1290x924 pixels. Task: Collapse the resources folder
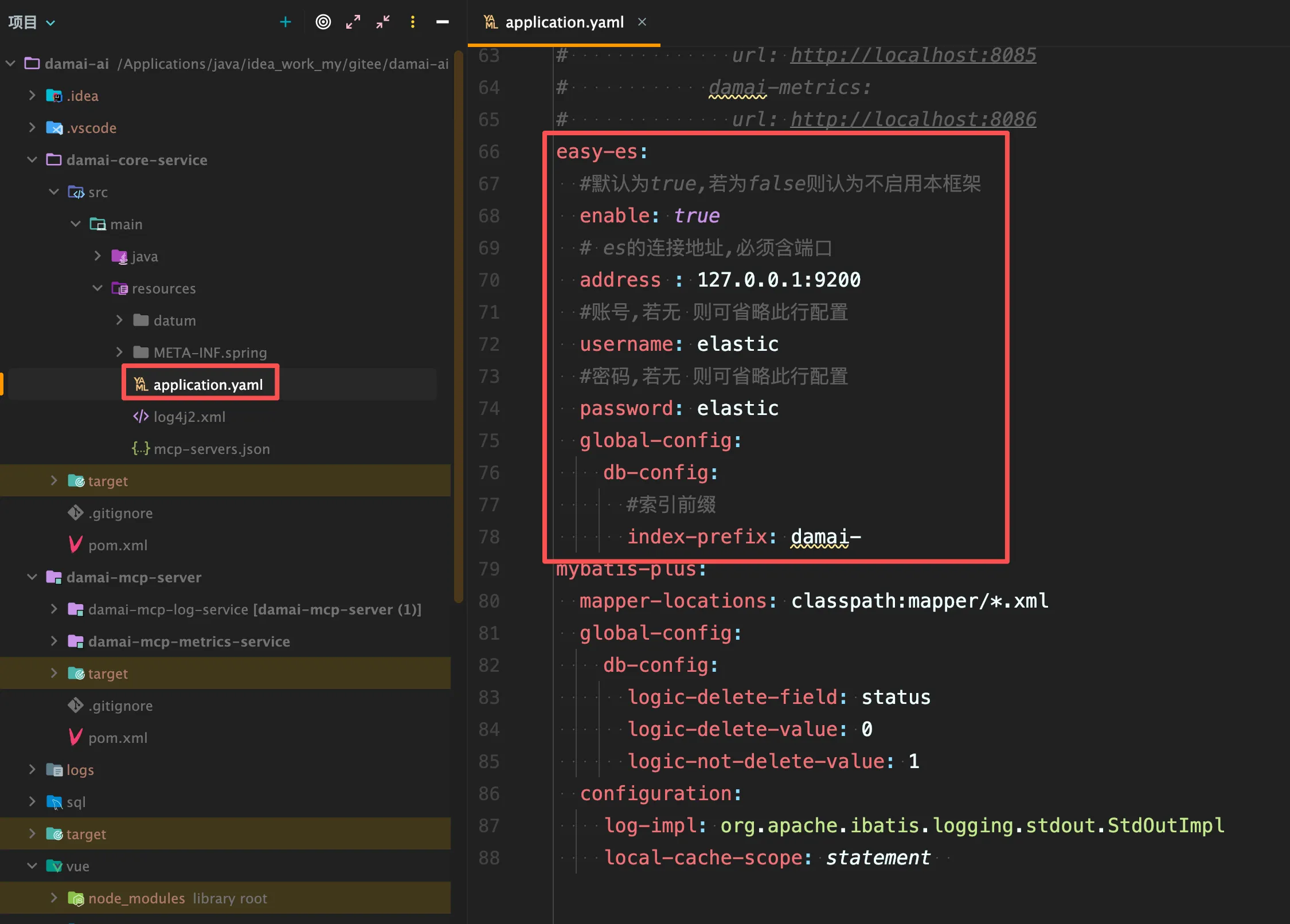(x=97, y=288)
